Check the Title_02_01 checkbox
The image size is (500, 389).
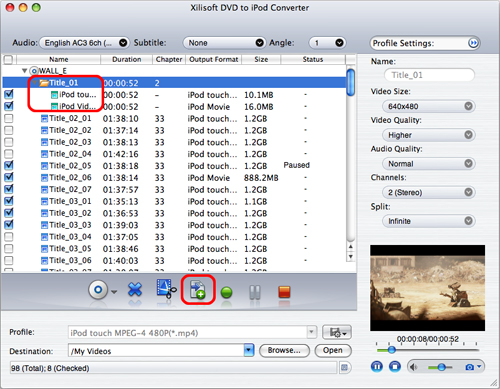point(9,118)
